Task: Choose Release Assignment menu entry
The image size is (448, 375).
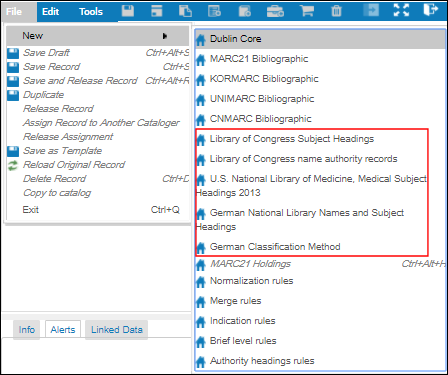Action: (x=98, y=137)
